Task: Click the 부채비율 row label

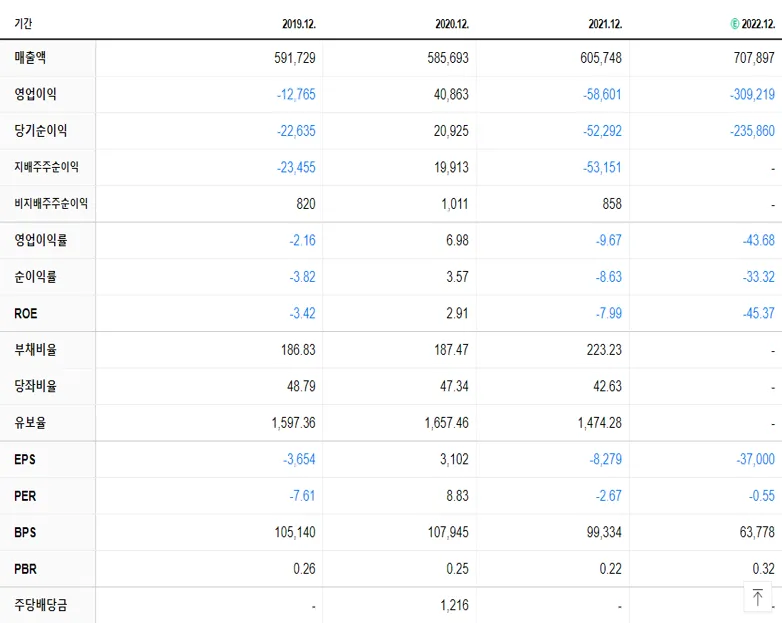Action: click(35, 350)
